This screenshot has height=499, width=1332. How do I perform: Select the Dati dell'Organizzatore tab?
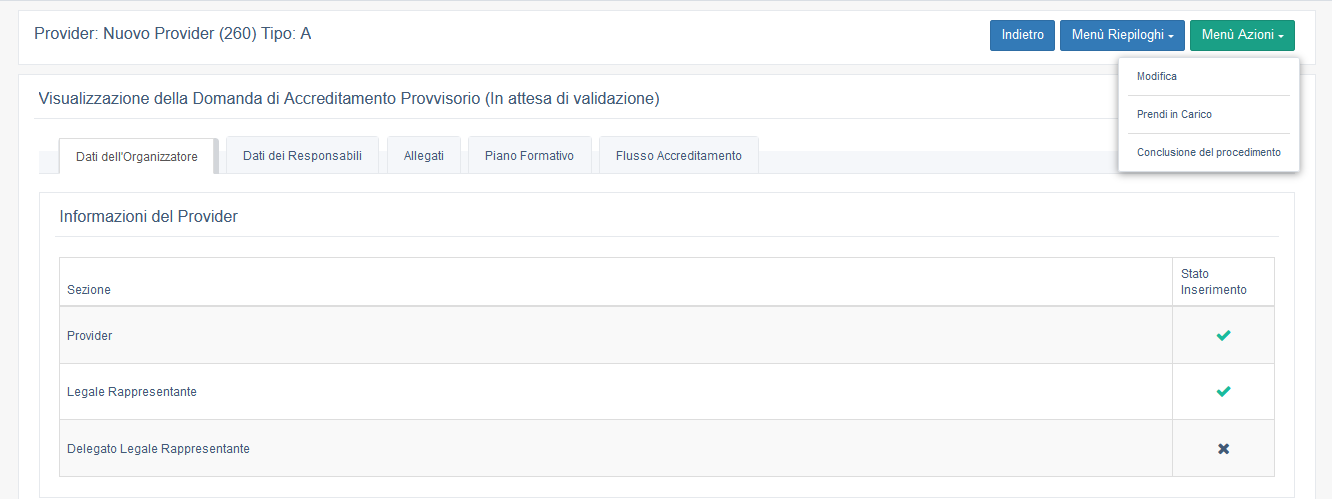point(137,156)
